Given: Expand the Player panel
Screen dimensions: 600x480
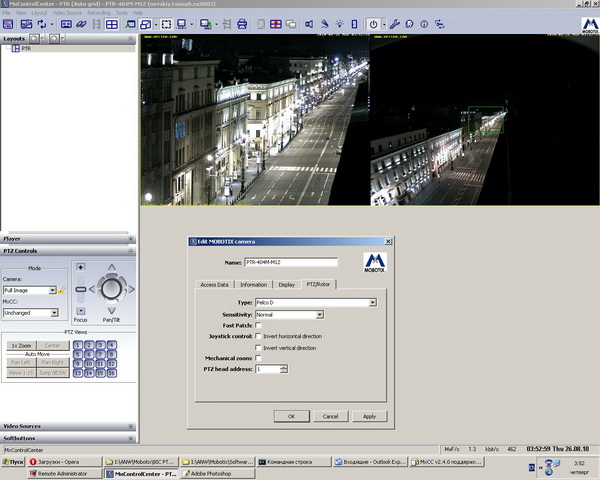Looking at the screenshot, I should [x=130, y=239].
